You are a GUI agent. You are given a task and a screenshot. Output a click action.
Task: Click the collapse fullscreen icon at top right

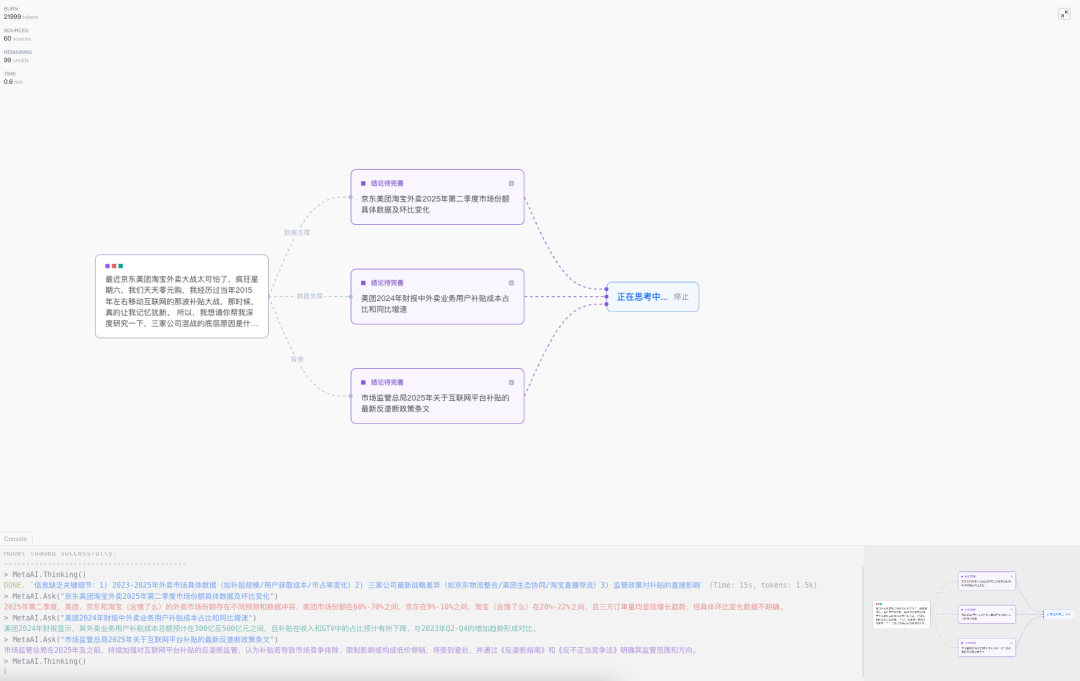pos(1064,14)
